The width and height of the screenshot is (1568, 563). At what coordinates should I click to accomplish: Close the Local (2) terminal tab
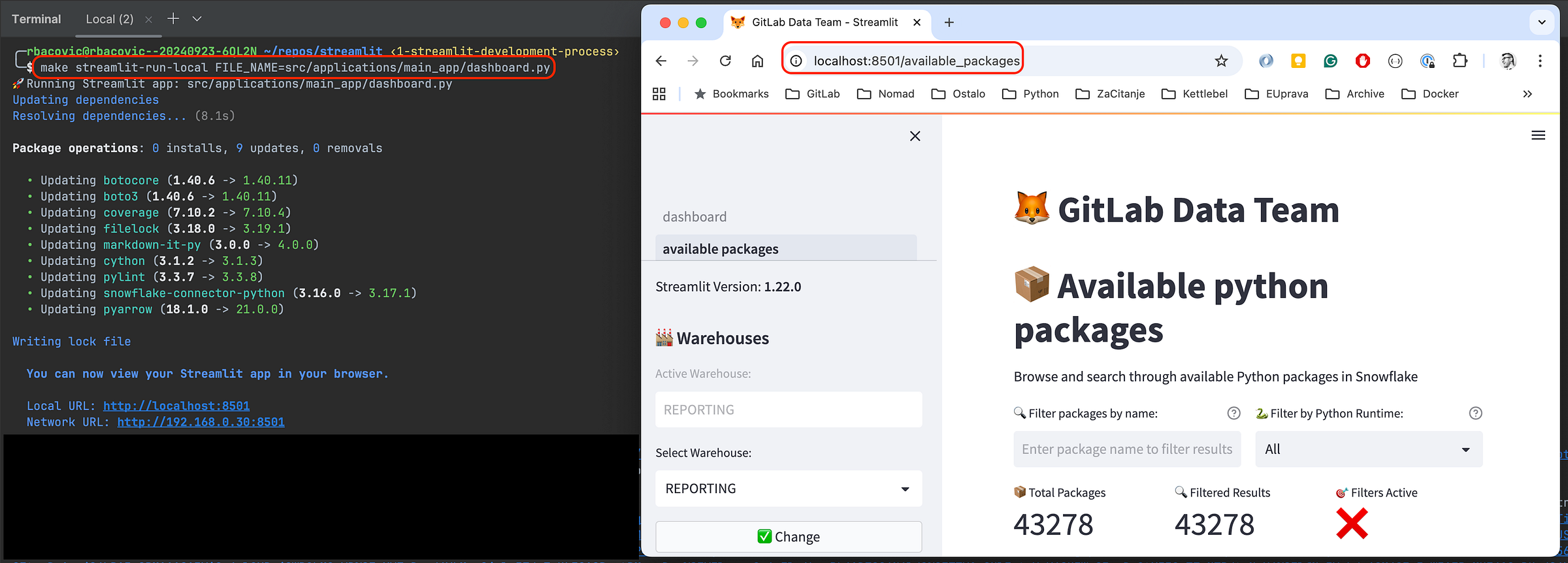(x=148, y=20)
